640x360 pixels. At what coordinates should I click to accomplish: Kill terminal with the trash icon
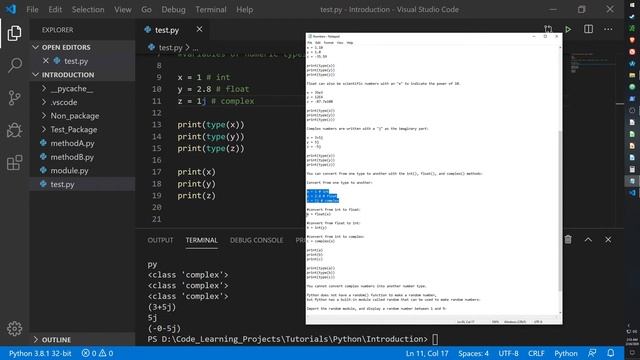[568, 240]
